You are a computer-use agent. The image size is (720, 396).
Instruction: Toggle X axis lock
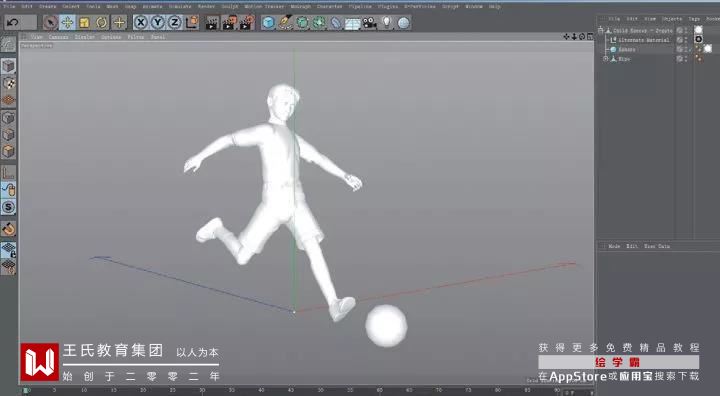141,22
